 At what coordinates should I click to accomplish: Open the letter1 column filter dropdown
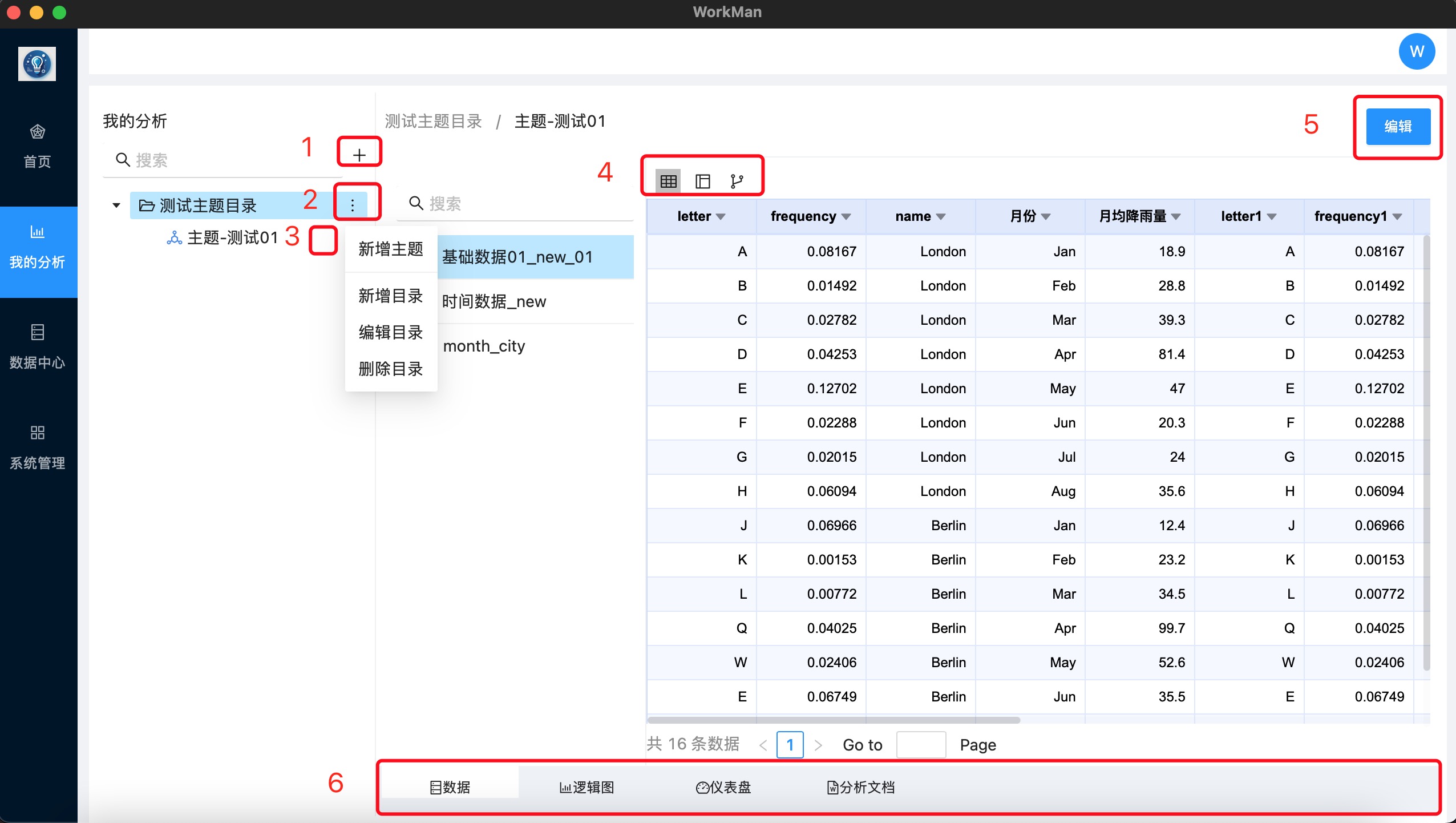pyautogui.click(x=1272, y=217)
